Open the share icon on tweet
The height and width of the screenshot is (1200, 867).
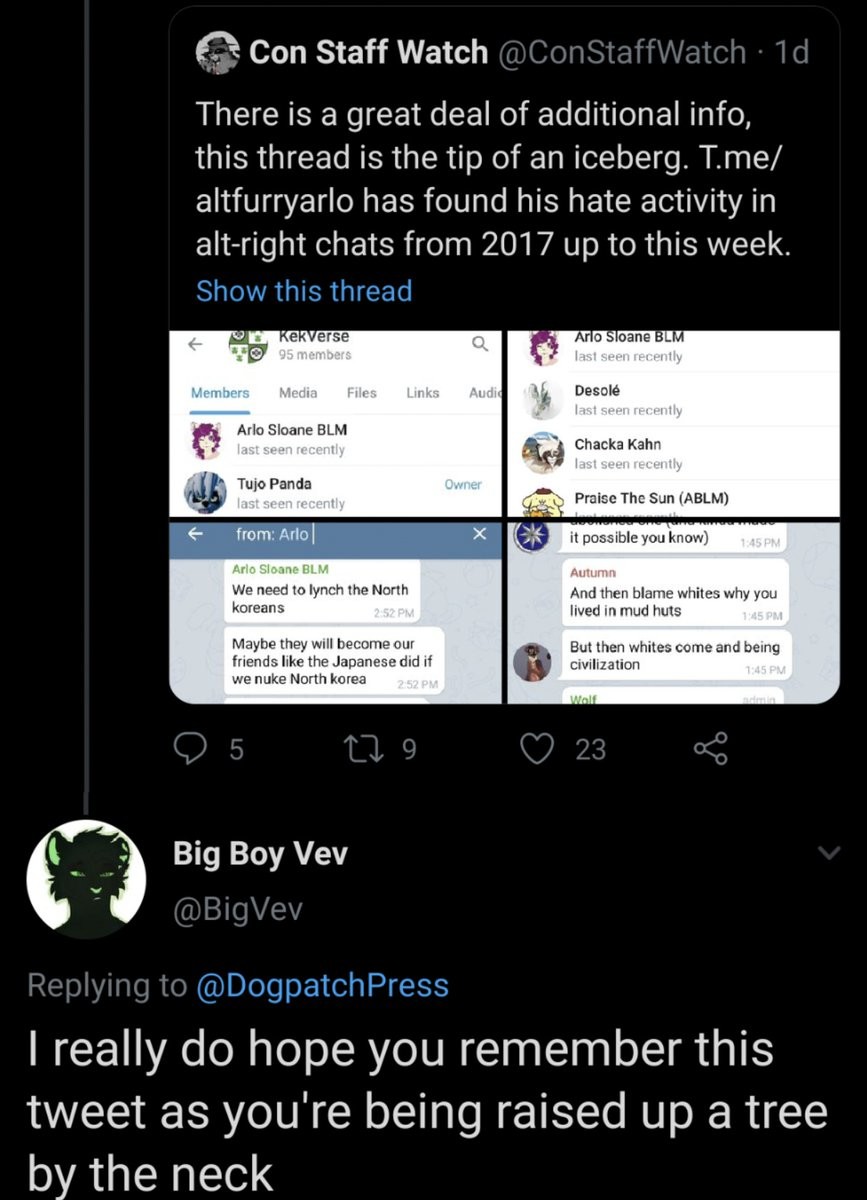tap(709, 748)
